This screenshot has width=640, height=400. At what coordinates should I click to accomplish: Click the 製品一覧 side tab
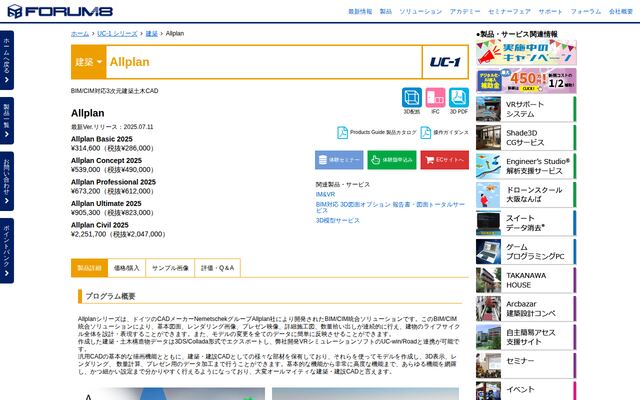7,121
